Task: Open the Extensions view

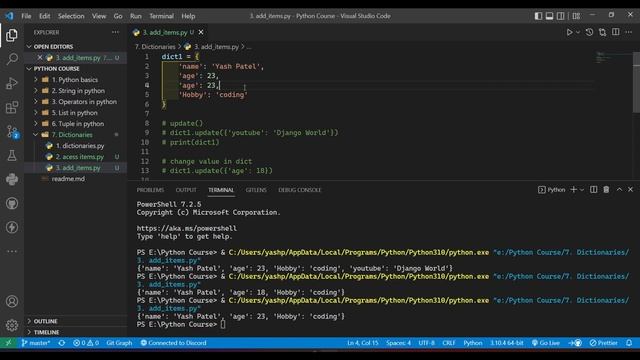Action: tap(12, 107)
